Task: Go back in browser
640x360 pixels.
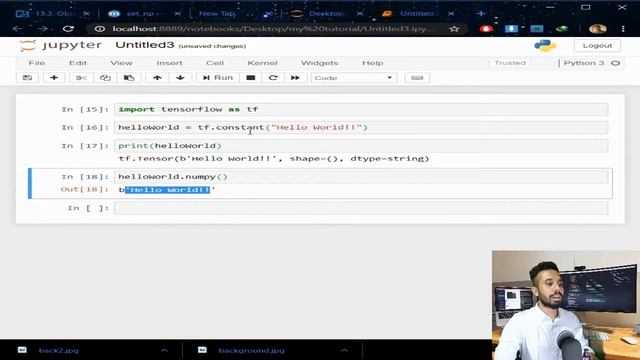Action: [17, 29]
